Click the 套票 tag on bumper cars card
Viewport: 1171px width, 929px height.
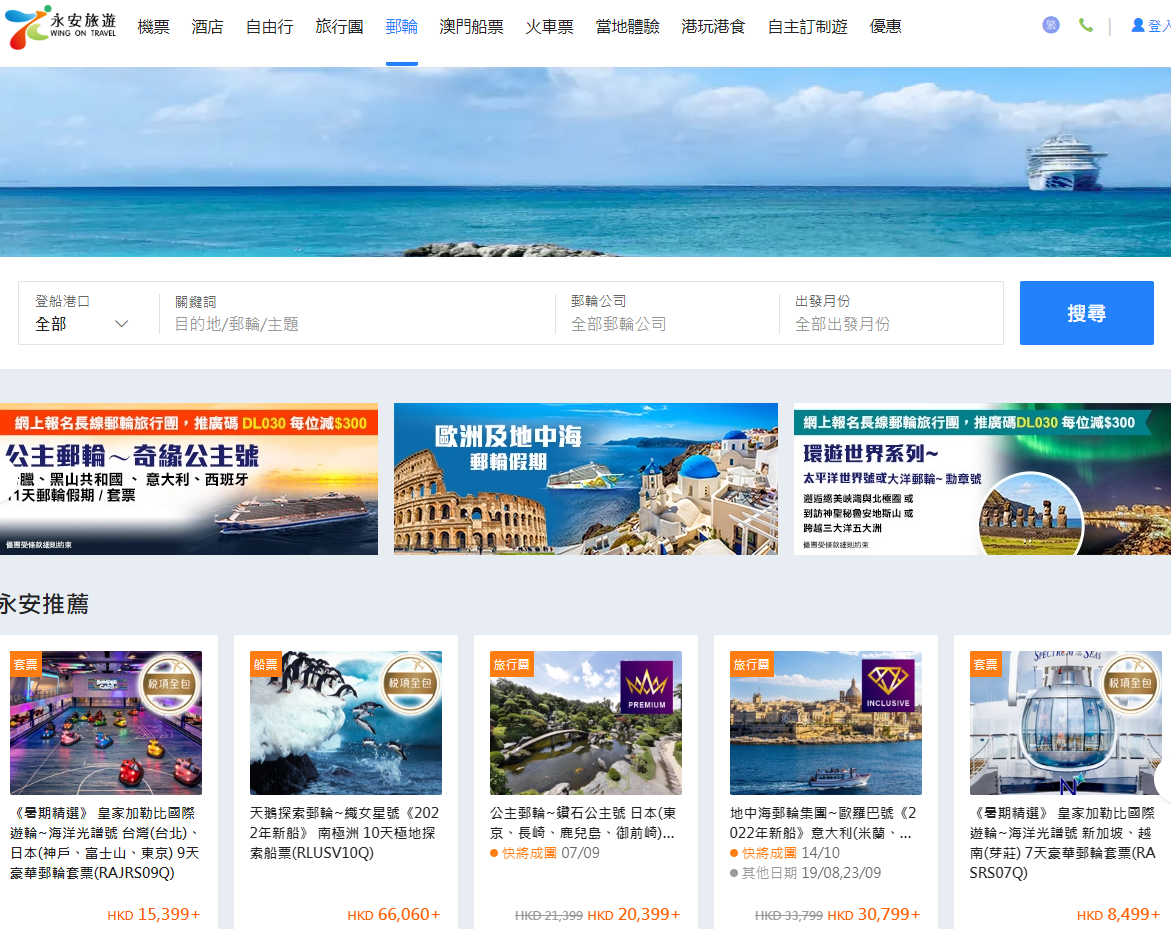tap(26, 664)
